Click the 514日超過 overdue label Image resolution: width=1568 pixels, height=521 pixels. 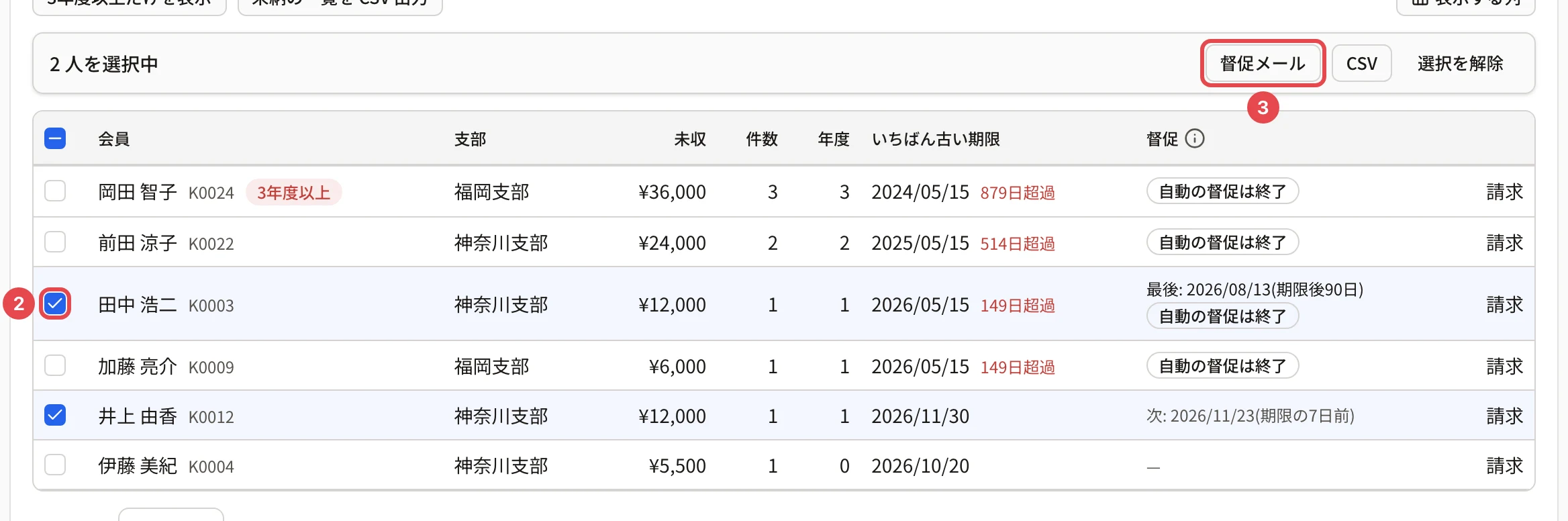[1018, 243]
